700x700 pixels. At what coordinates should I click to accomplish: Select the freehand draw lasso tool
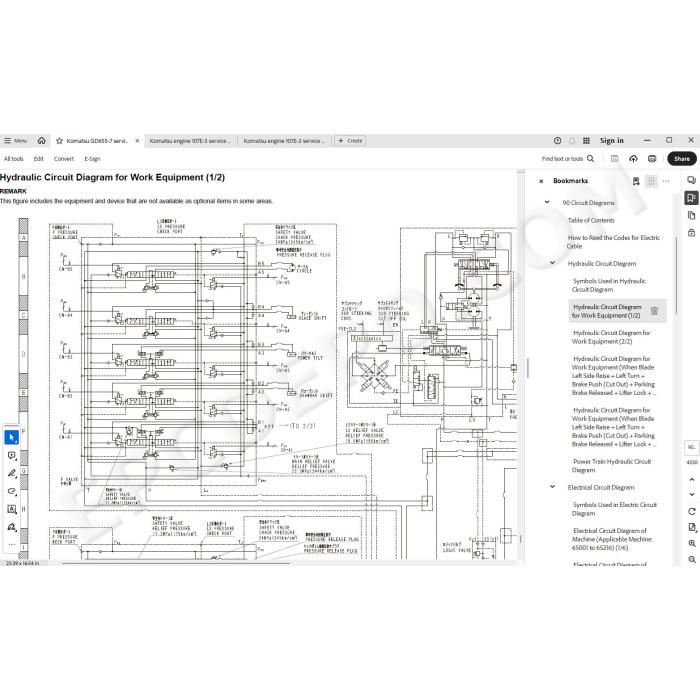click(x=12, y=491)
